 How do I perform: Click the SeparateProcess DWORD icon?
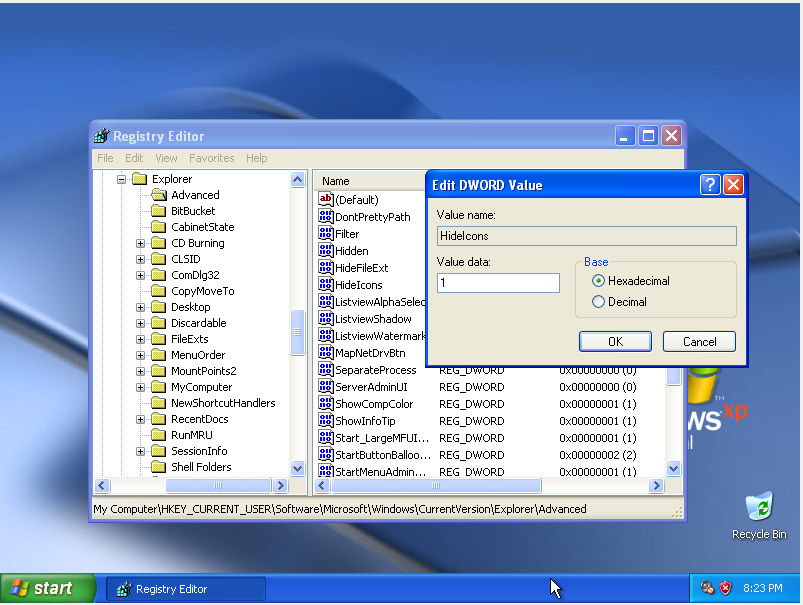(326, 369)
